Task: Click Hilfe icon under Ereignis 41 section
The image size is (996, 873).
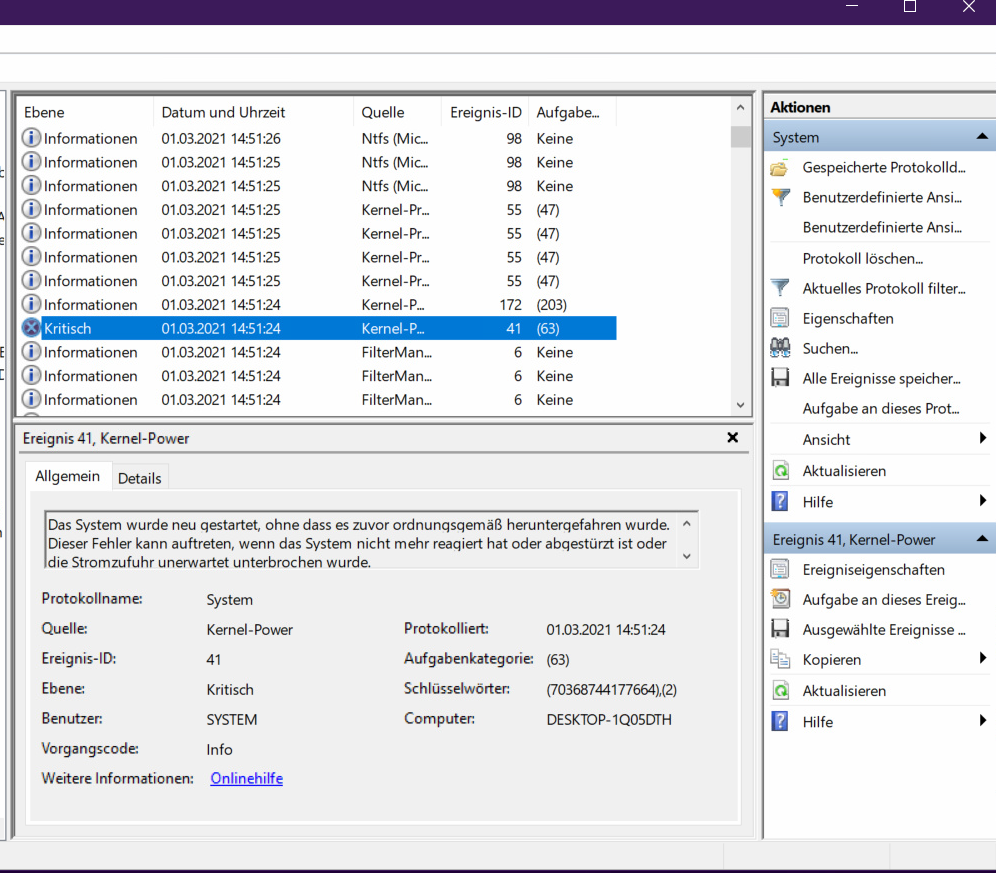Action: (779, 721)
